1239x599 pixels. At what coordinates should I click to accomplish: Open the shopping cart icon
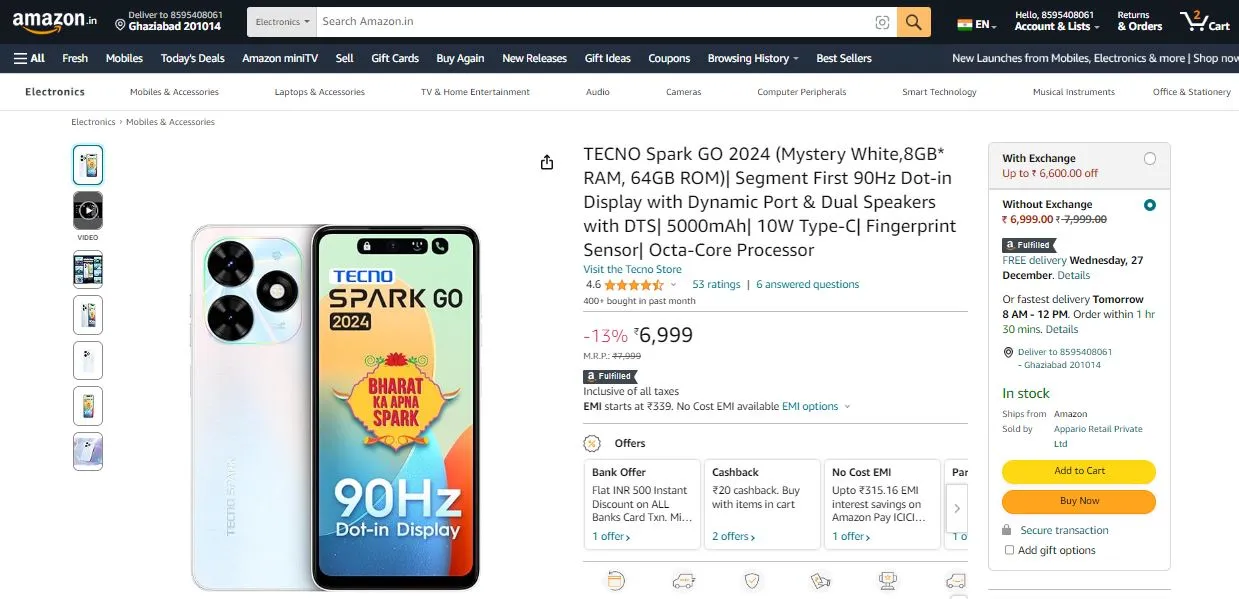(1204, 21)
